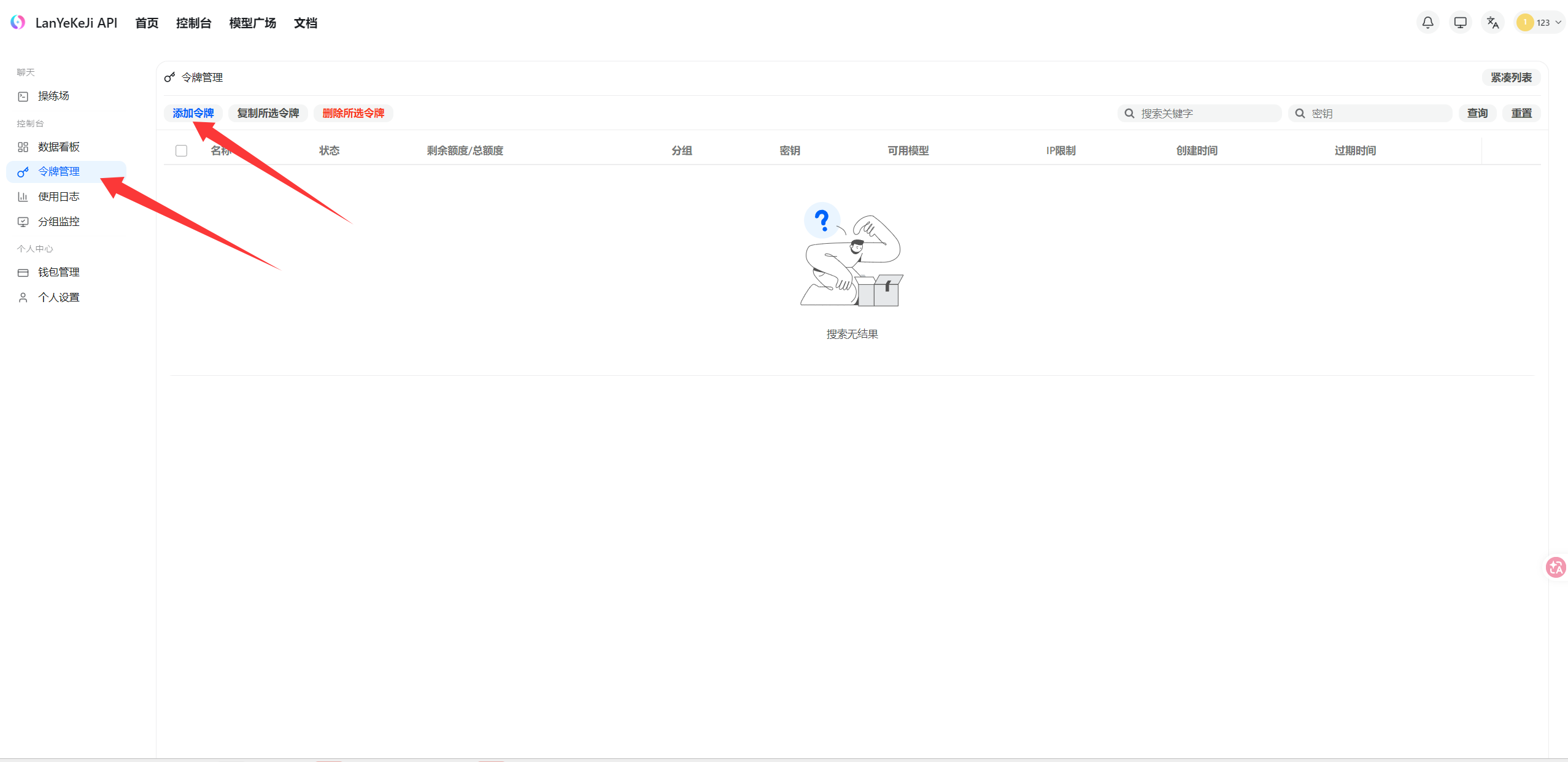Focus the key (密钥) search input
The height and width of the screenshot is (762, 1568).
(1370, 114)
